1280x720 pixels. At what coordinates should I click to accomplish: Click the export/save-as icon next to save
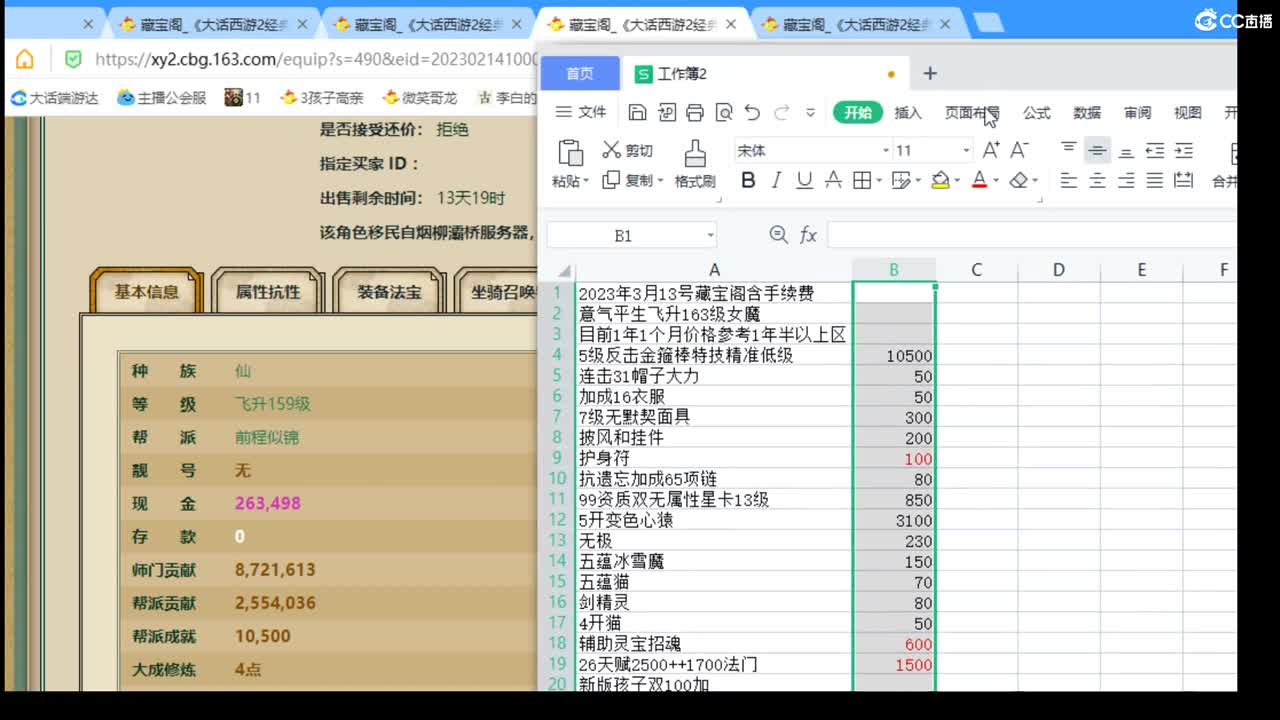pyautogui.click(x=666, y=113)
